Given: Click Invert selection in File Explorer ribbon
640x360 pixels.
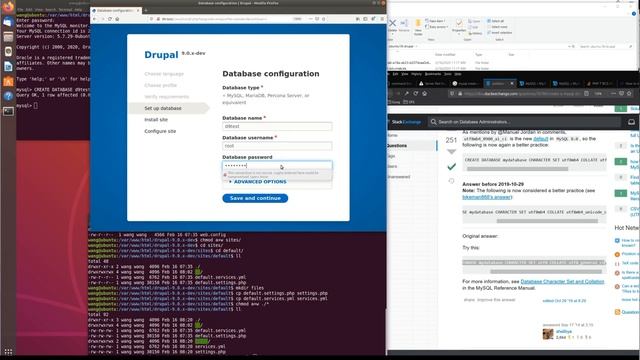Looking at the screenshot, I should (500, 33).
